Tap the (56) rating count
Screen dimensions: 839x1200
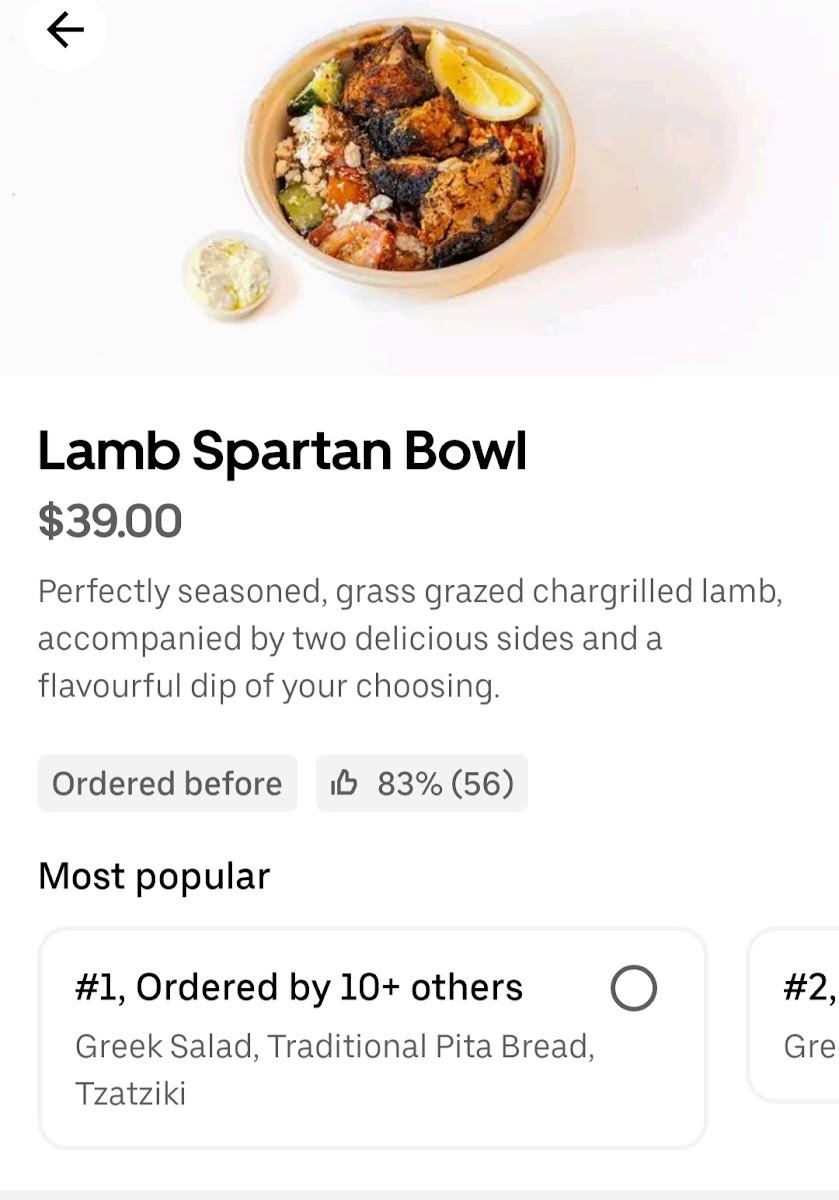[482, 783]
